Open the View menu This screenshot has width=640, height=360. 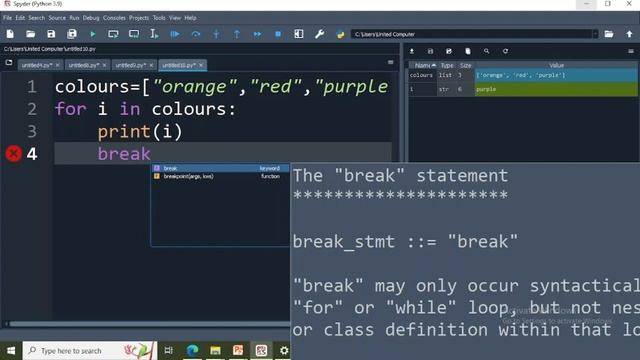point(175,18)
